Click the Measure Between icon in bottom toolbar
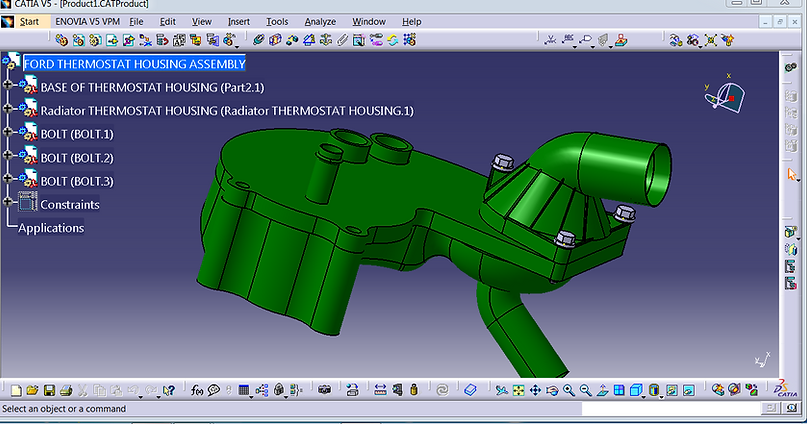This screenshot has width=807, height=424. 380,391
